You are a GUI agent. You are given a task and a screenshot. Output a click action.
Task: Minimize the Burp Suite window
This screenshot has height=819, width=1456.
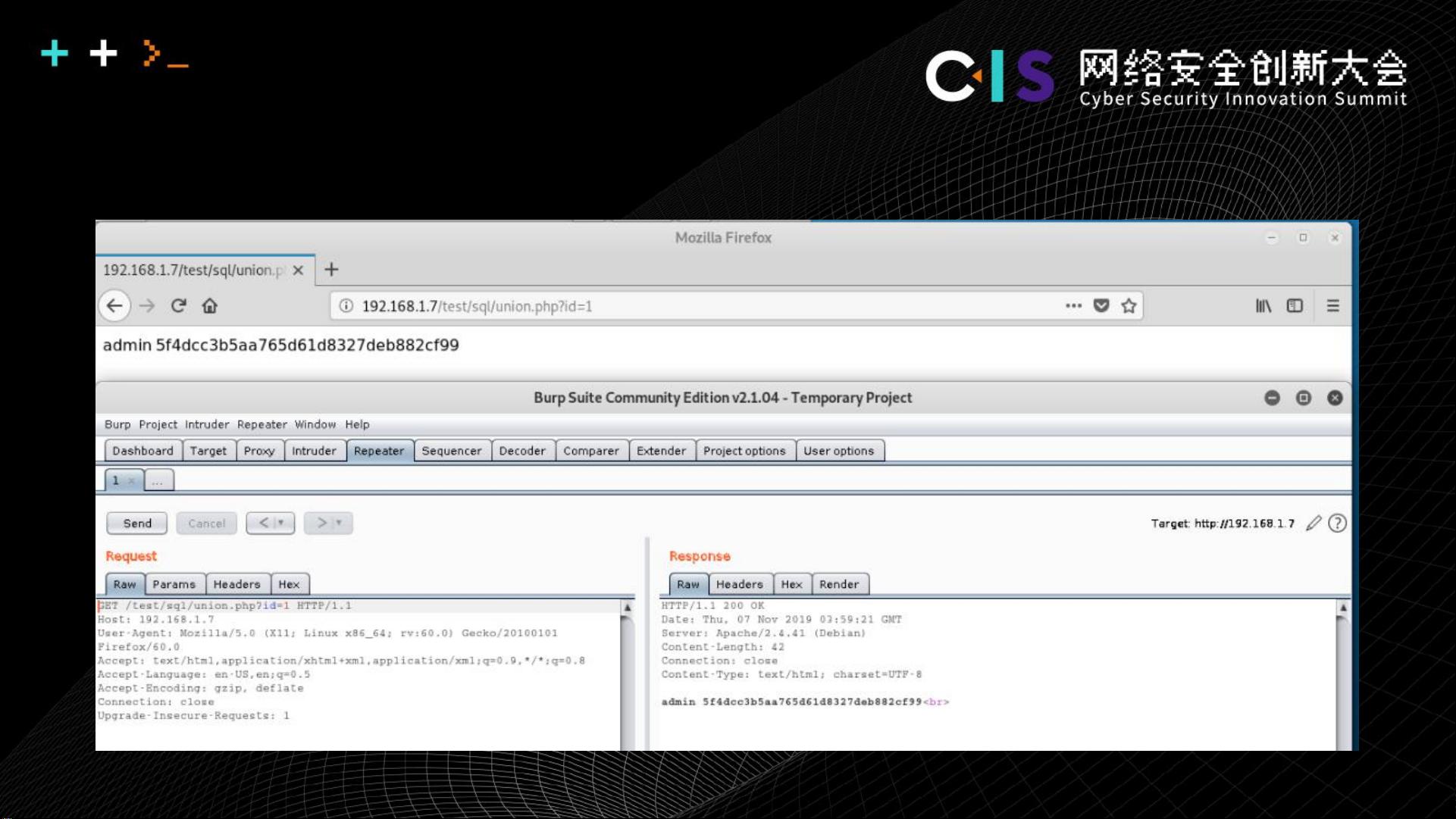coord(1273,399)
